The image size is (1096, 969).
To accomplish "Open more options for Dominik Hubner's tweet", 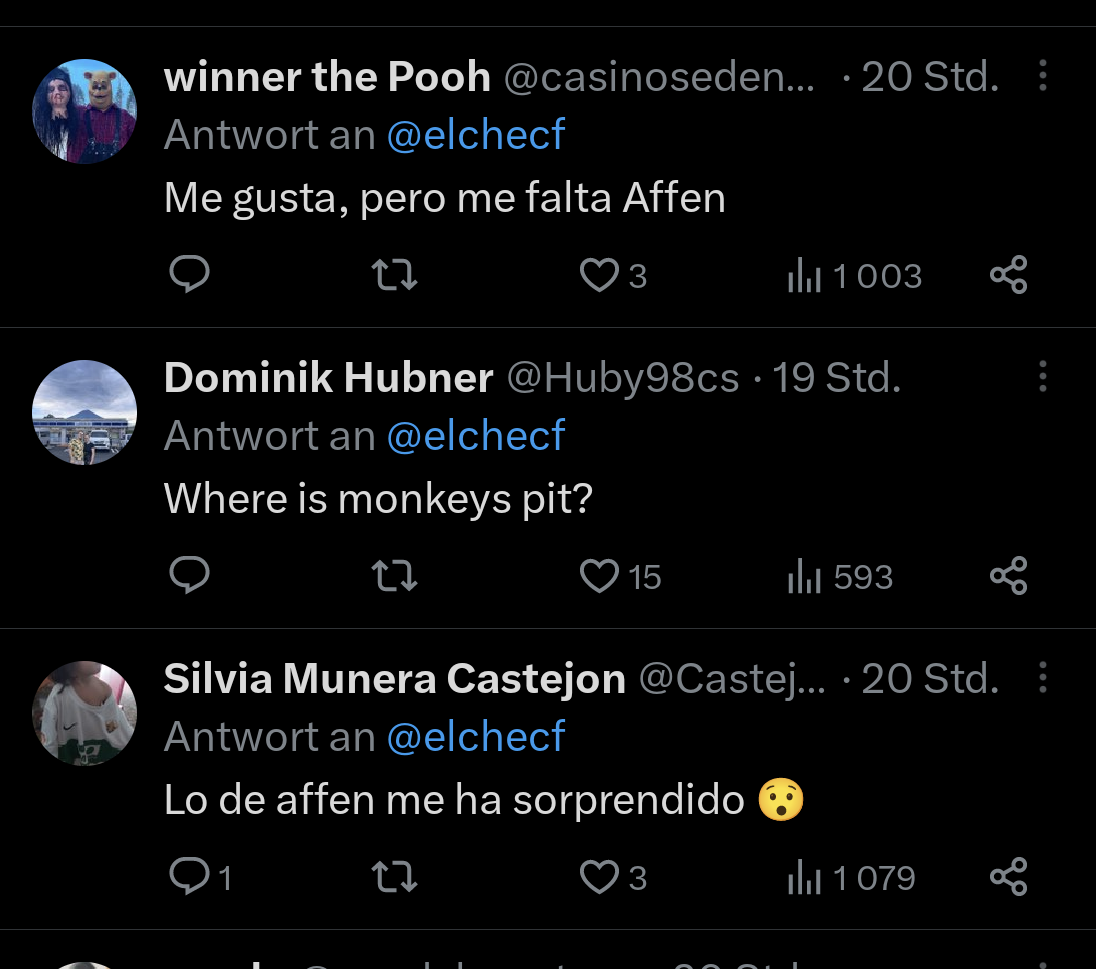I will 1043,377.
